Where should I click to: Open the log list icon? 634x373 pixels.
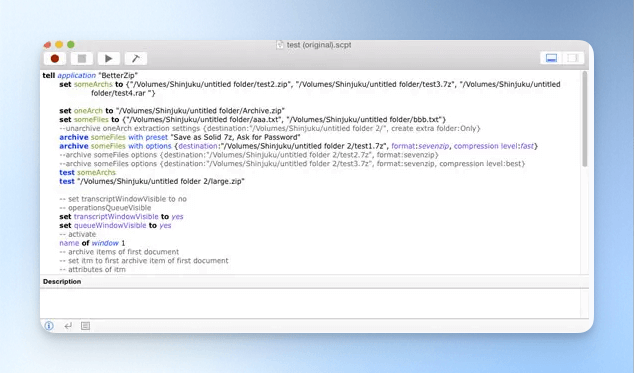[85, 326]
